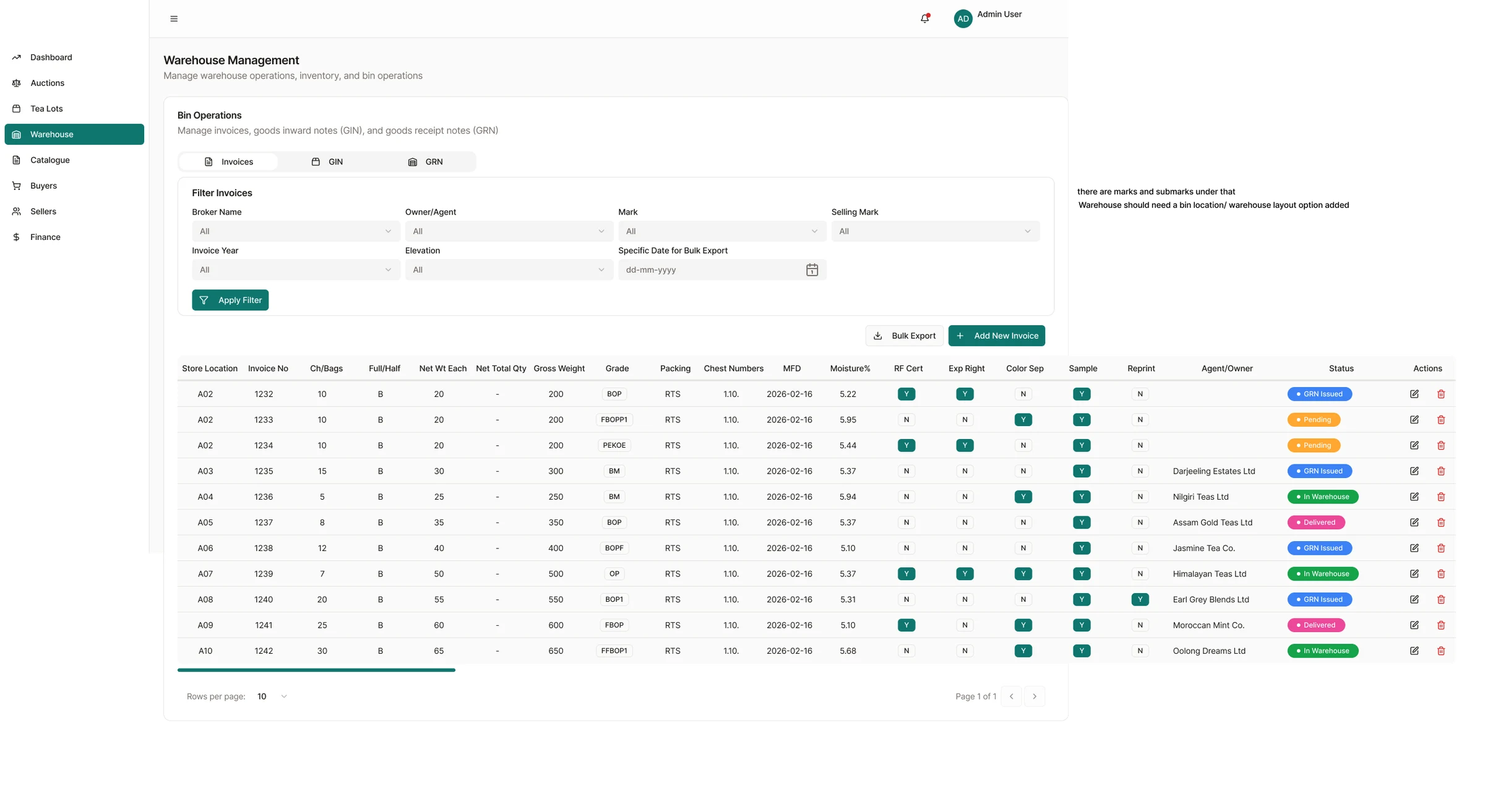
Task: Switch to the GIN tab
Action: (x=327, y=162)
